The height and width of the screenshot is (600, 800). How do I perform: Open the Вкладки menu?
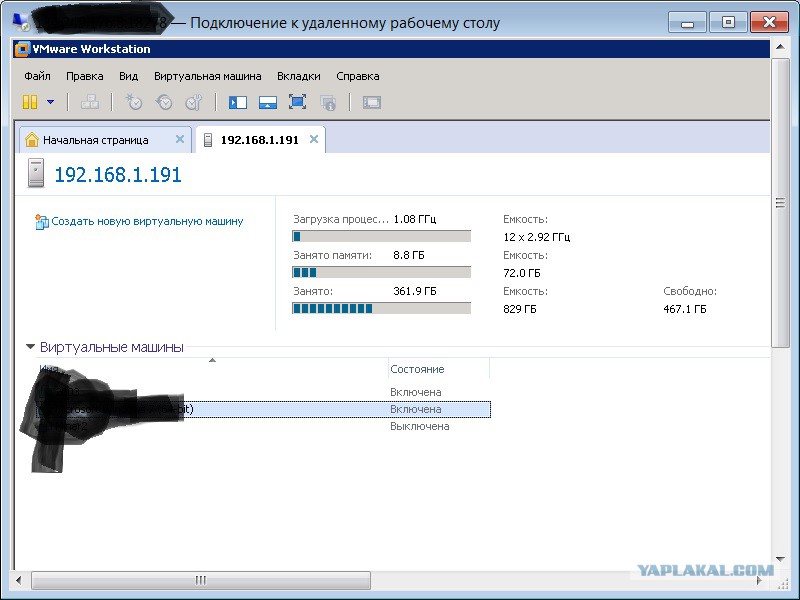(298, 77)
